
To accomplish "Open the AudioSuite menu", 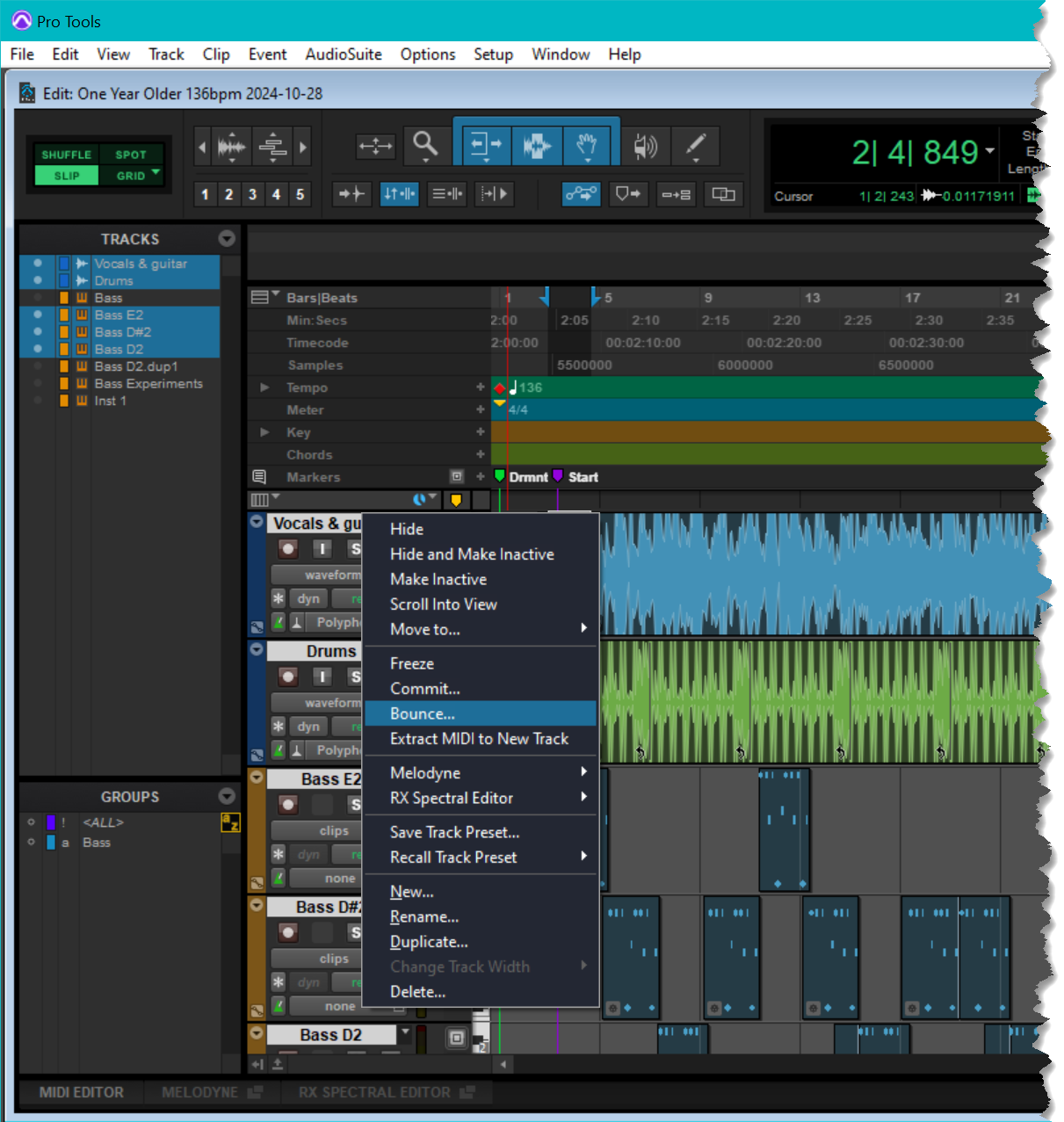I will (343, 54).
